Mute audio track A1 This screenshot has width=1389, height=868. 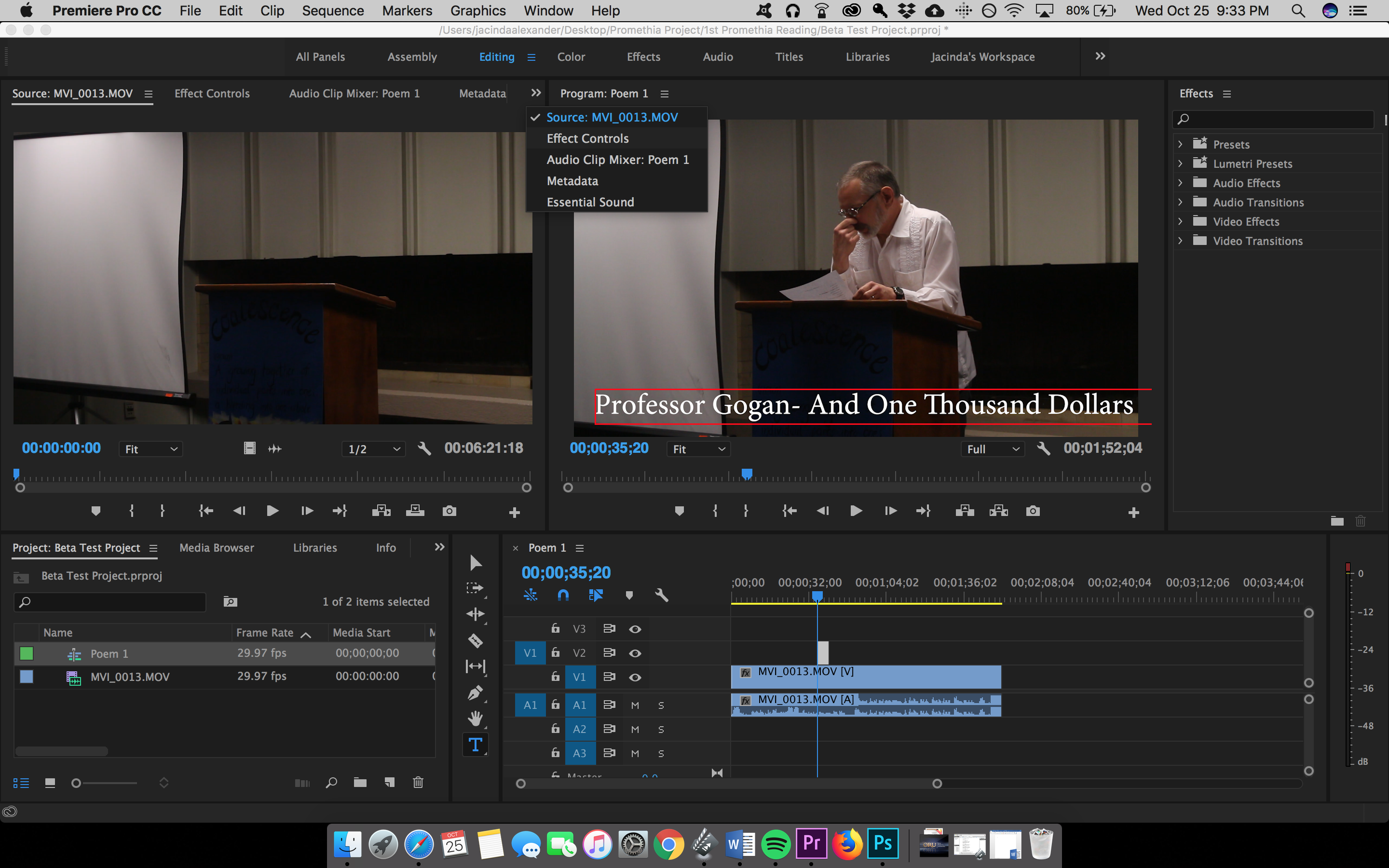tap(635, 705)
